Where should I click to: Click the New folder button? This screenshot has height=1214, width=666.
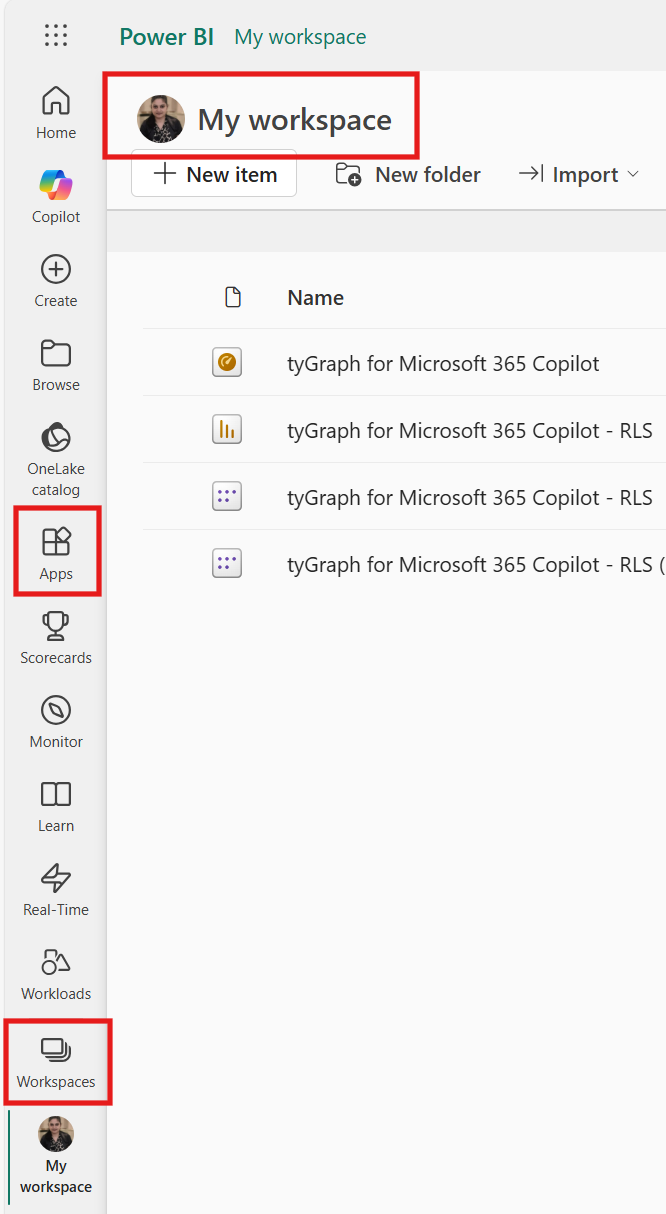tap(408, 175)
